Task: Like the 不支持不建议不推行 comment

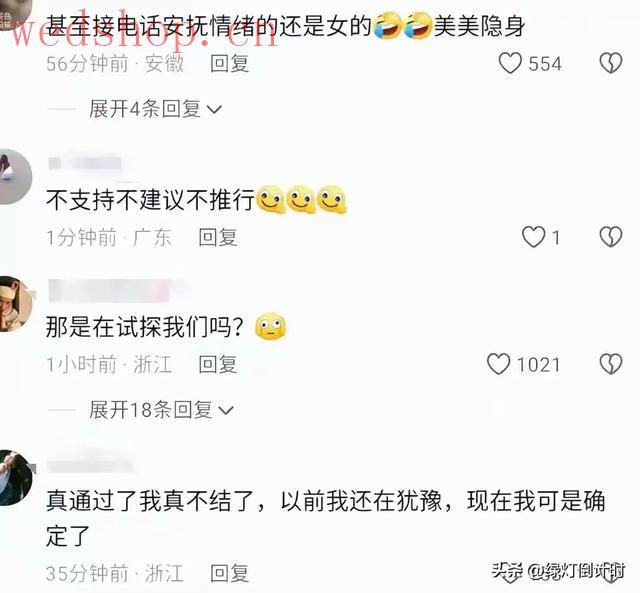Action: [x=533, y=237]
